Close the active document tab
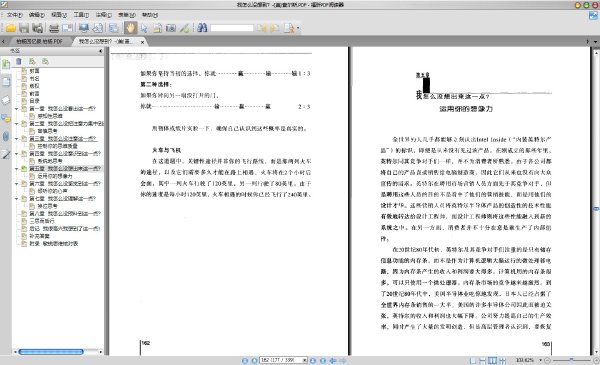 (142, 42)
